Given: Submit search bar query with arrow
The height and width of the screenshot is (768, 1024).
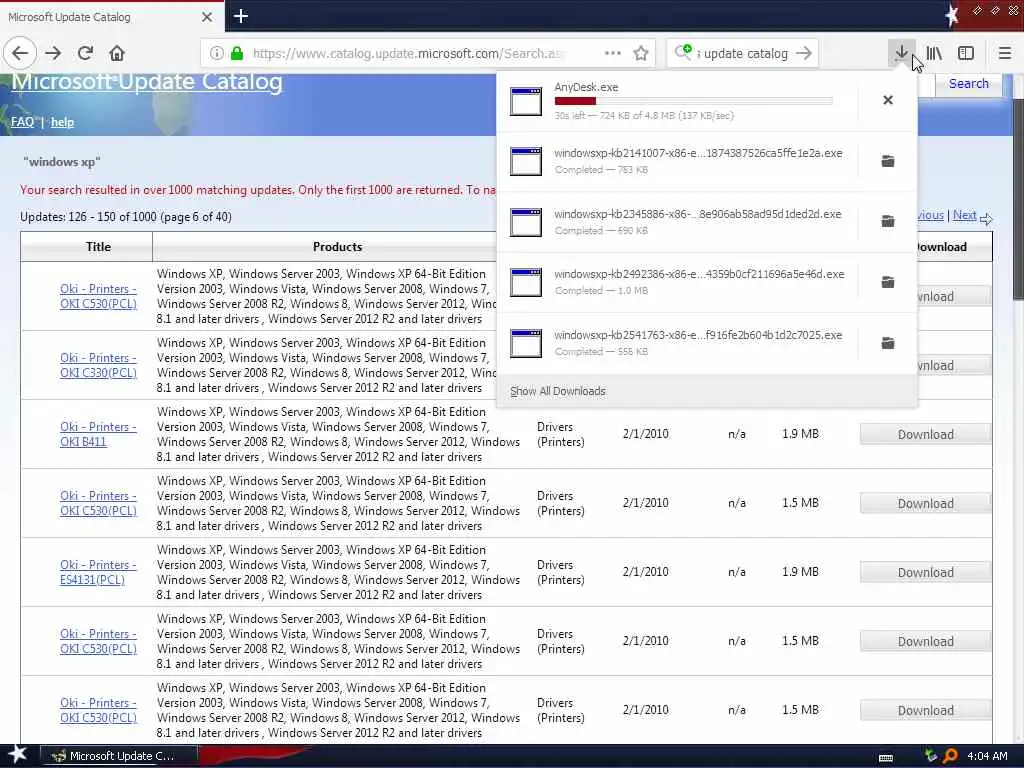Looking at the screenshot, I should pos(804,54).
